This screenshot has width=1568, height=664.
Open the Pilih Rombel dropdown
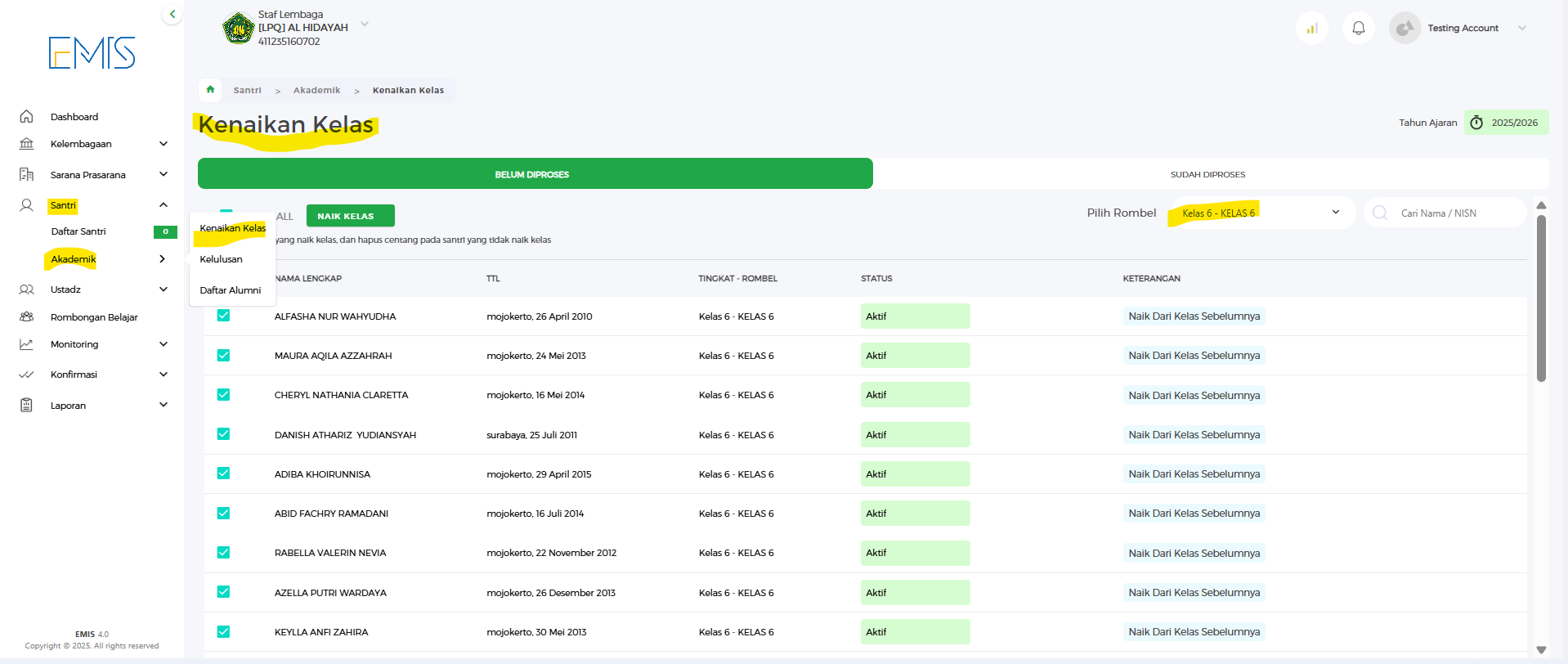[x=1263, y=213]
